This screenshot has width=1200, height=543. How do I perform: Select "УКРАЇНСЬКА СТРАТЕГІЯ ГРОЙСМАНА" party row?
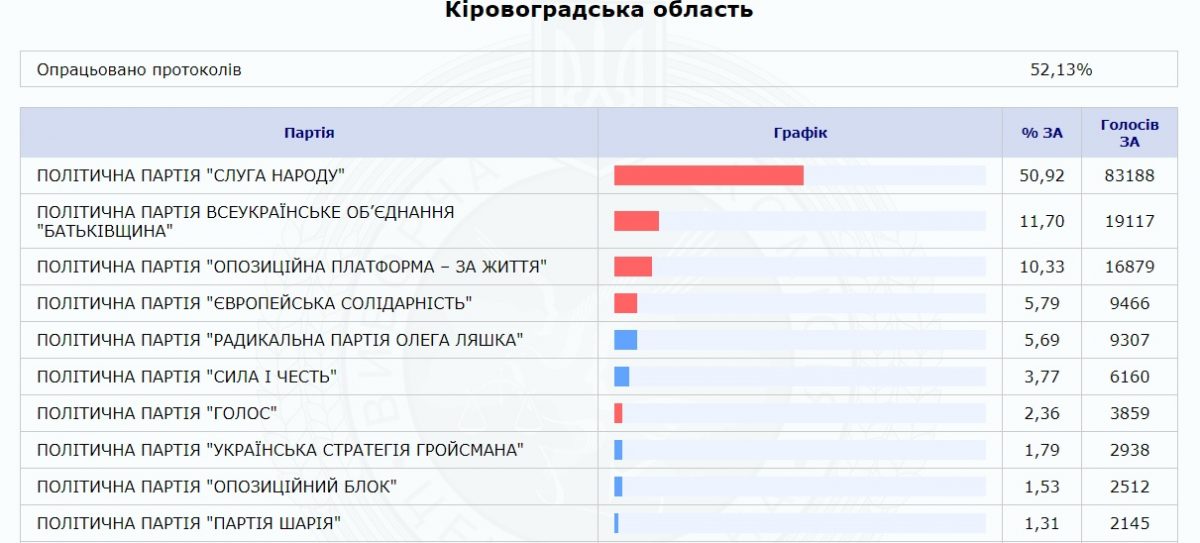599,450
